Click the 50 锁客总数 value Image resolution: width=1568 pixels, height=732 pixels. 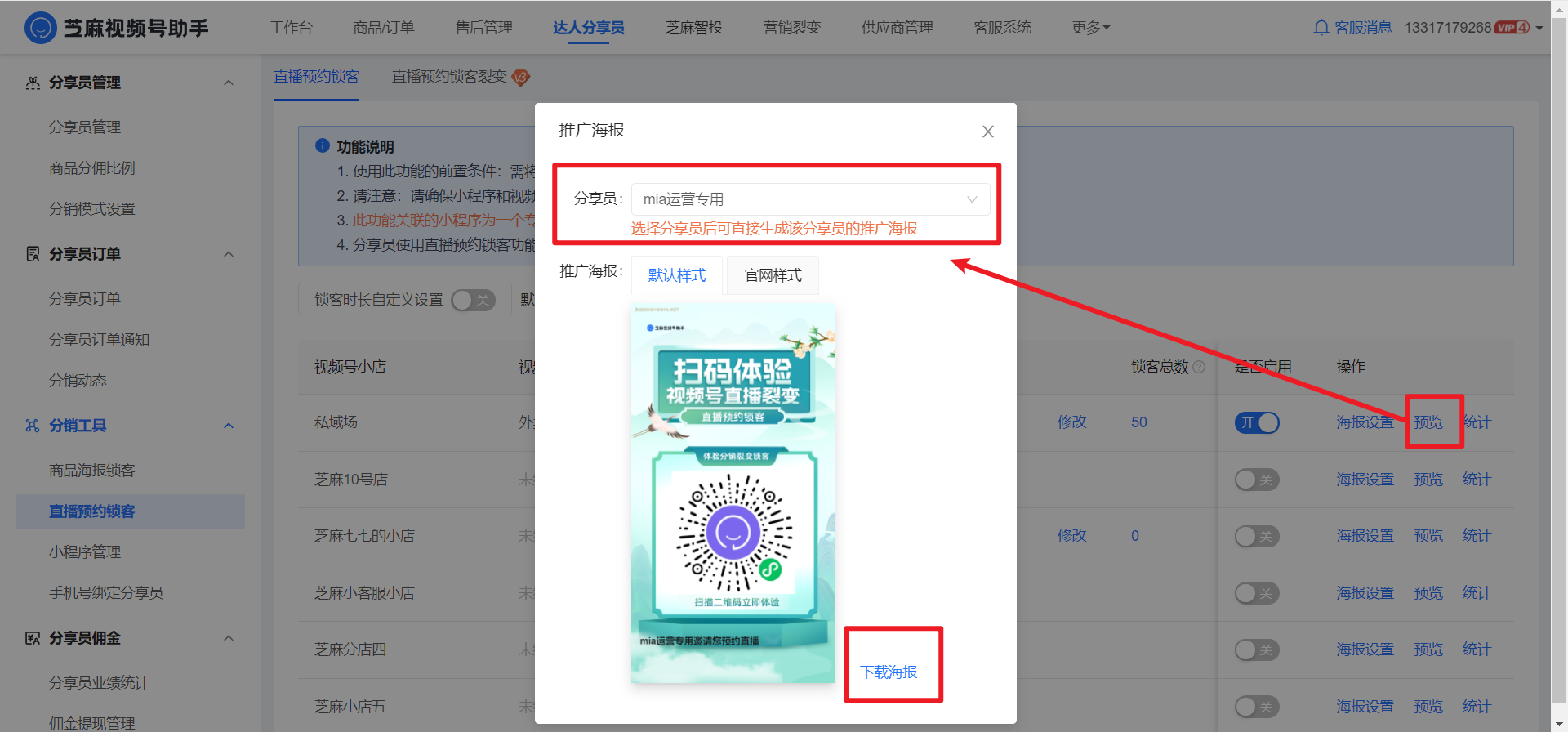1139,422
